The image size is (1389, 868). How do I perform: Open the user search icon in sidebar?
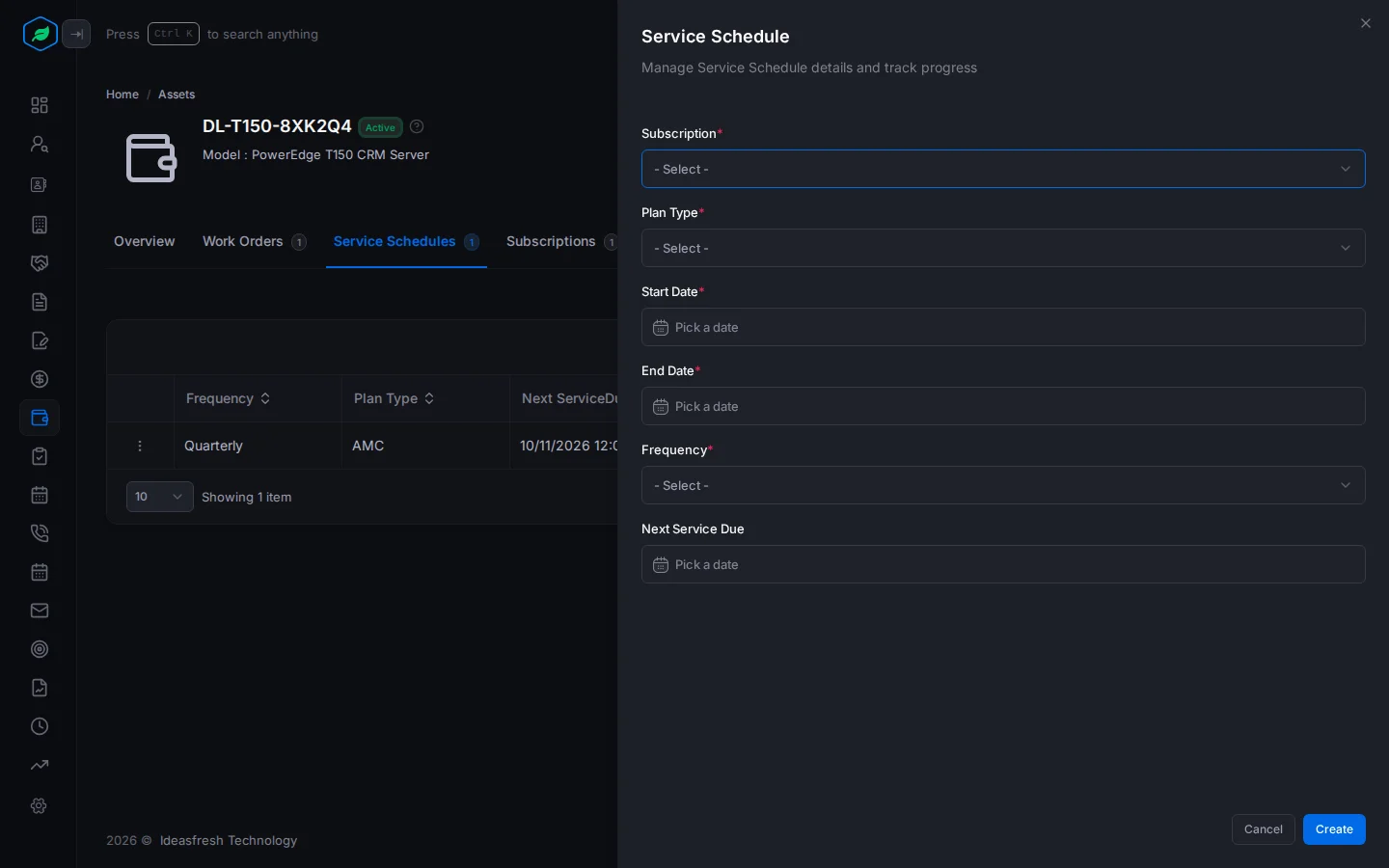click(x=40, y=144)
